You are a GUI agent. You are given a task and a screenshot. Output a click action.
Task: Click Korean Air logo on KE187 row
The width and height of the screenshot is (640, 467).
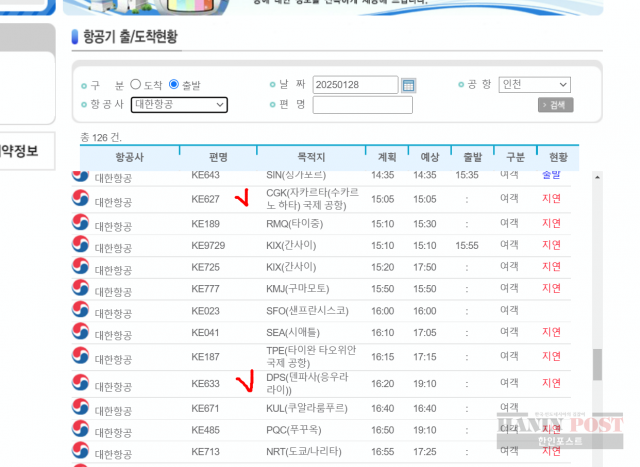81,356
